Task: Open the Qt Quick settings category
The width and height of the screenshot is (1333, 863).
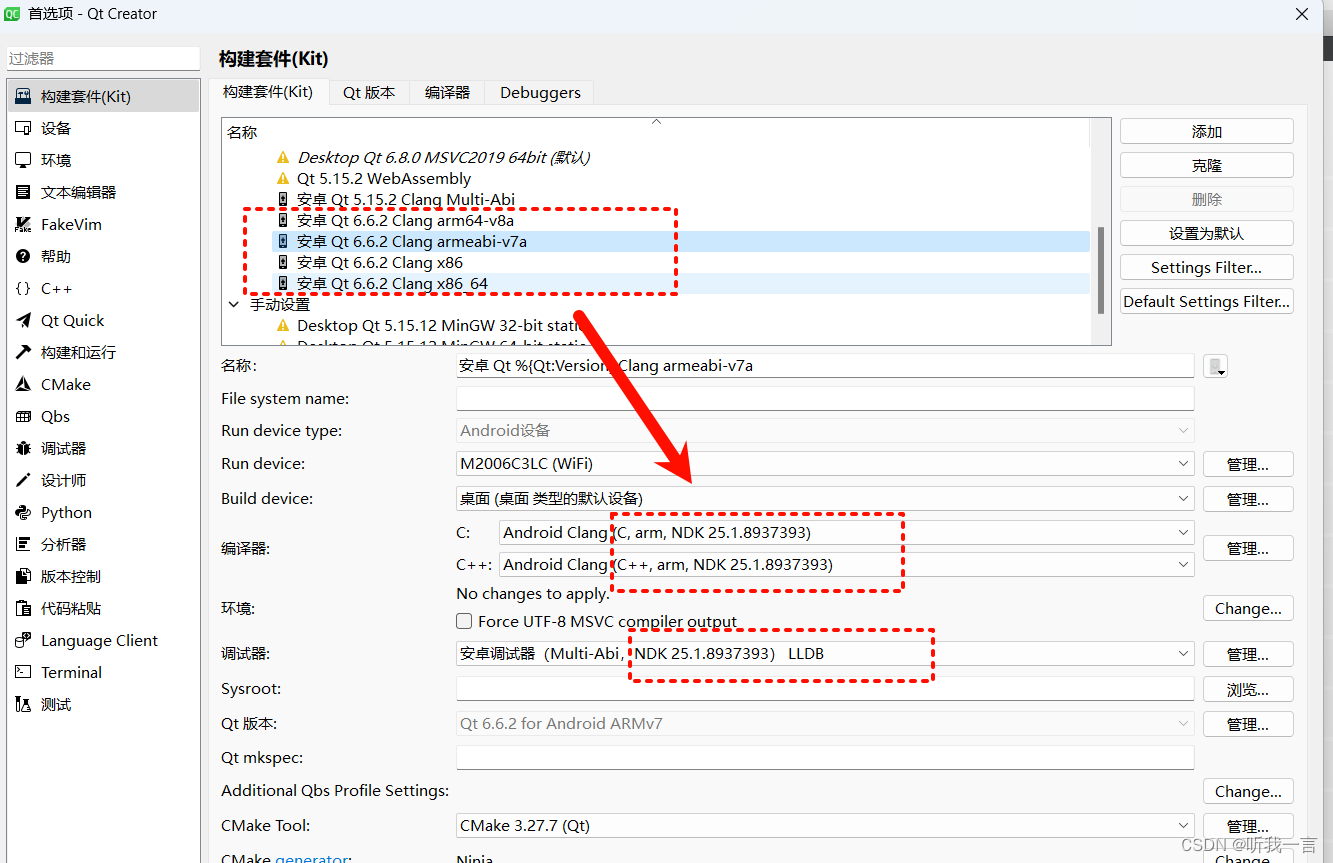Action: click(103, 320)
